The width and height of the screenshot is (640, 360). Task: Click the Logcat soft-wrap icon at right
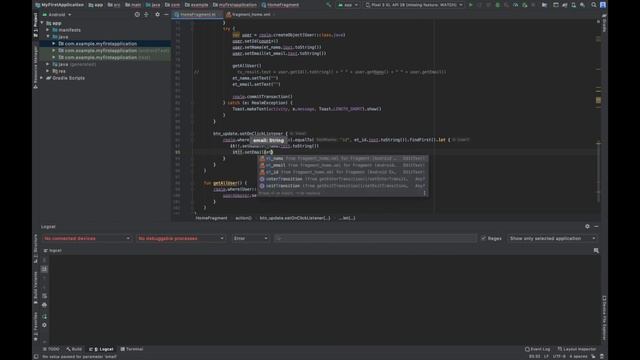[x=596, y=250]
